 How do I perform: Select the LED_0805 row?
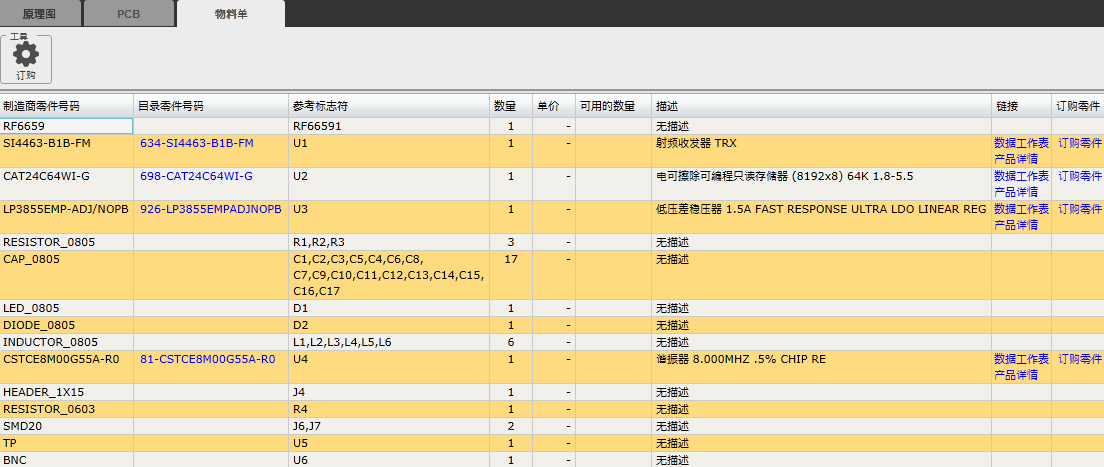coord(552,309)
